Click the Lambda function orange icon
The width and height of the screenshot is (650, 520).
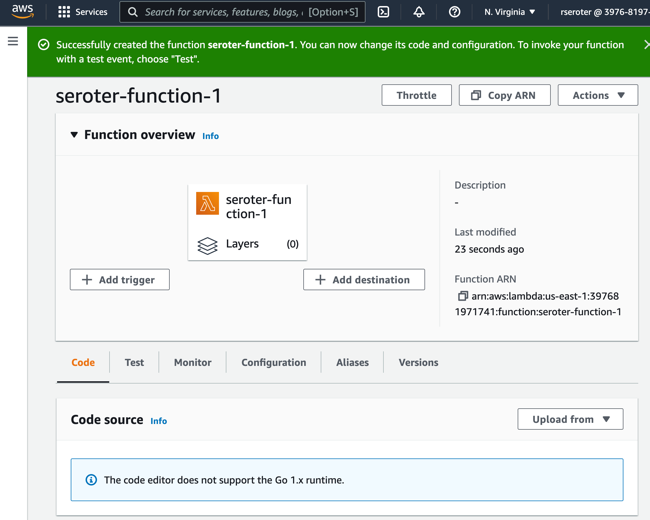click(207, 204)
